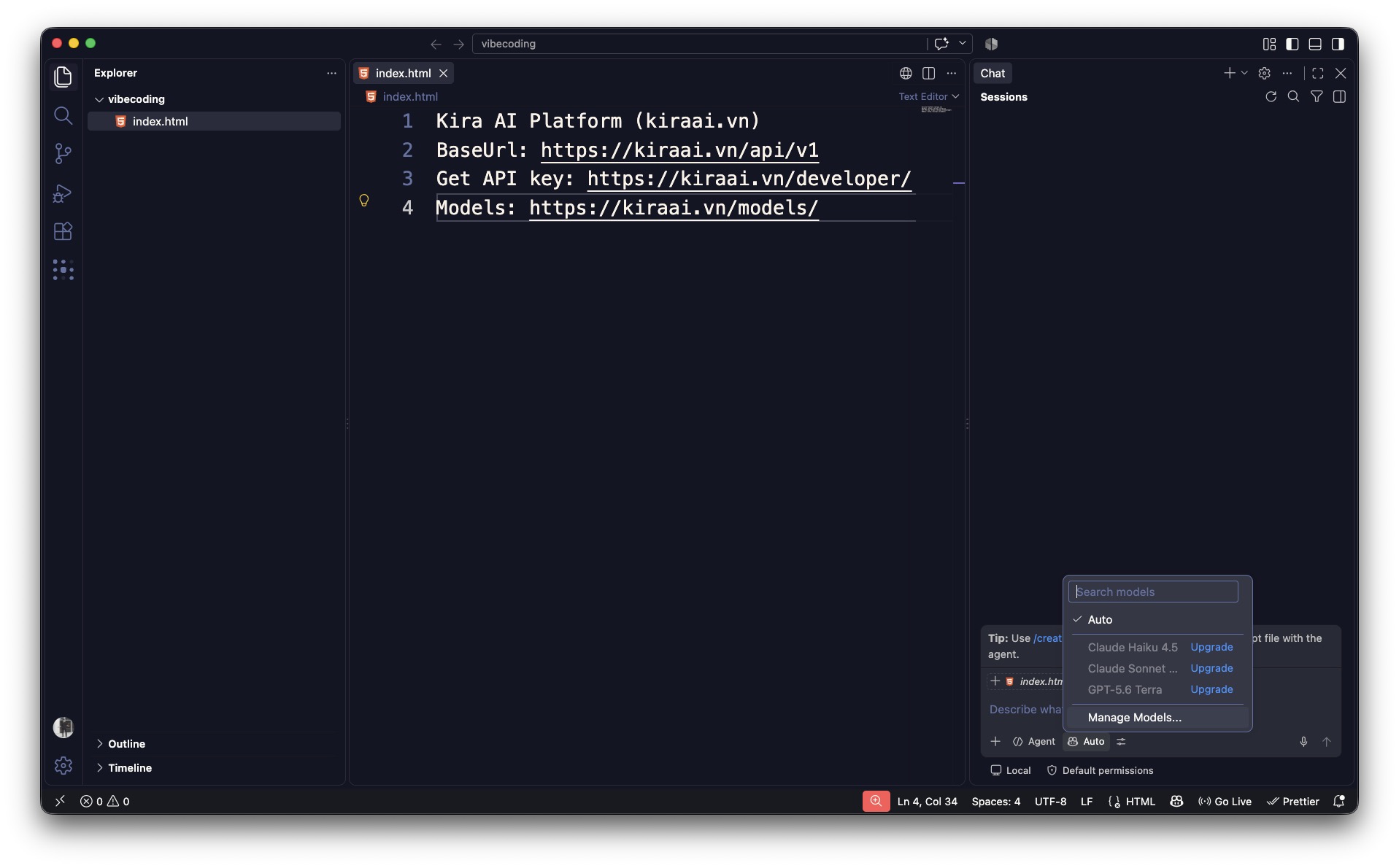The height and width of the screenshot is (868, 1399).
Task: Change HTML language mode in status bar
Action: point(1140,802)
